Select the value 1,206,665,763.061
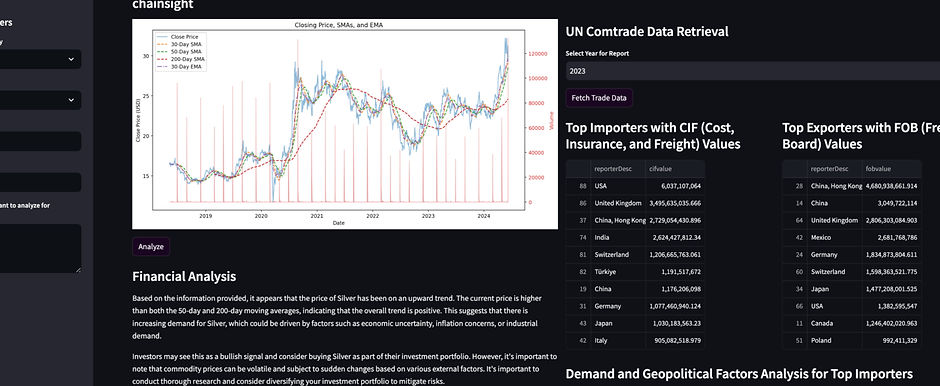The image size is (940, 386). coord(675,255)
